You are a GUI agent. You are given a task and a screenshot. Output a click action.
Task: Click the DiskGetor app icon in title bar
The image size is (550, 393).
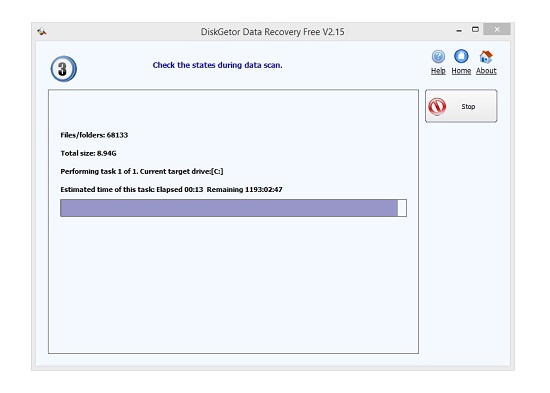(x=42, y=32)
